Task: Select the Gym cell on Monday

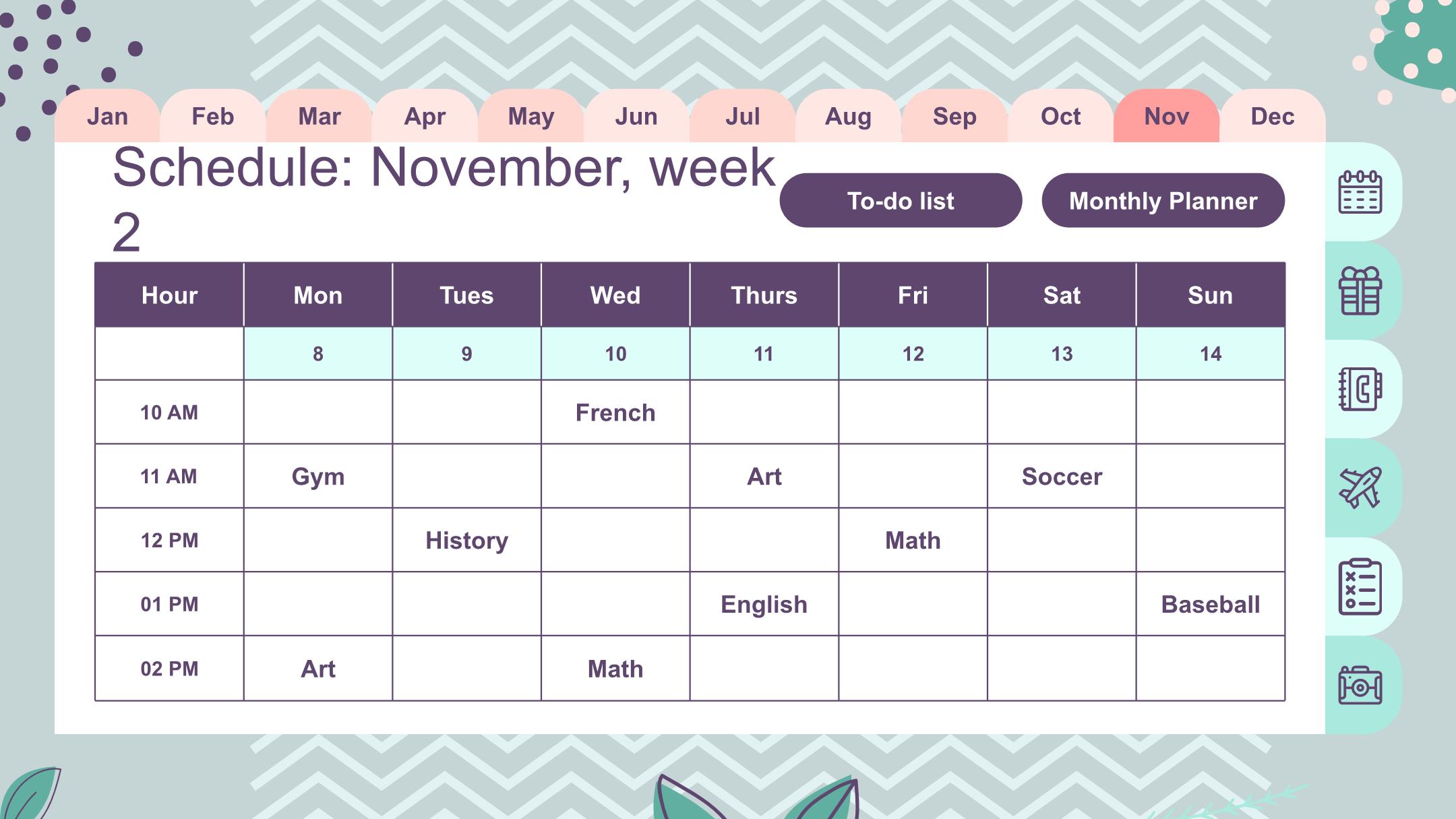Action: [x=318, y=476]
